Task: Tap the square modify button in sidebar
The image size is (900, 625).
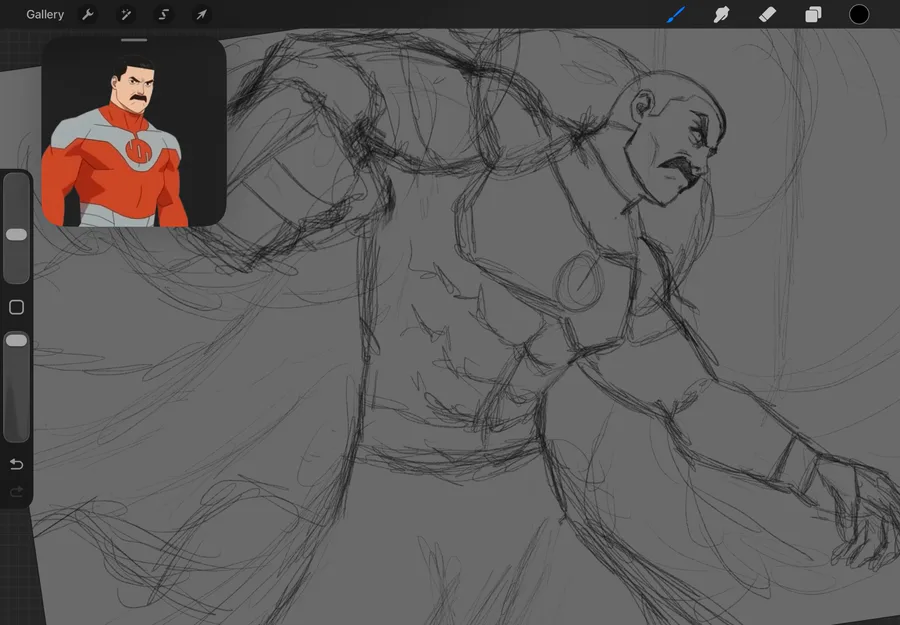Action: click(17, 308)
